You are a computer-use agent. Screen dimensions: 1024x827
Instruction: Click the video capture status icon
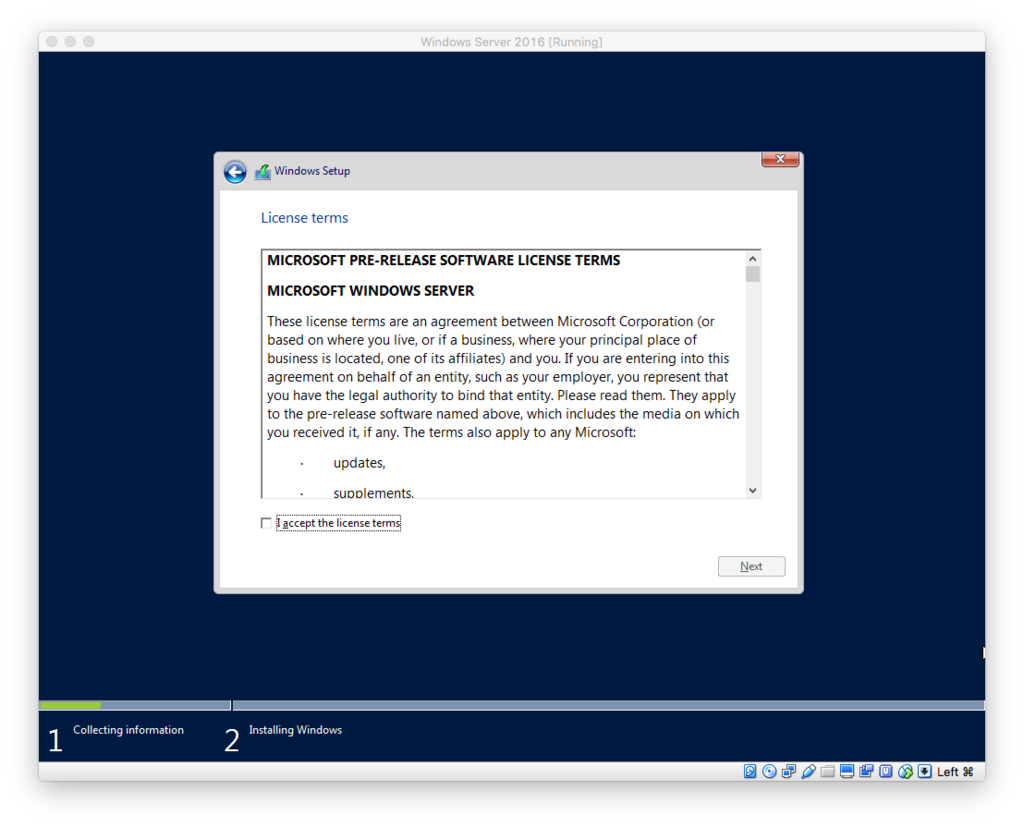point(866,771)
